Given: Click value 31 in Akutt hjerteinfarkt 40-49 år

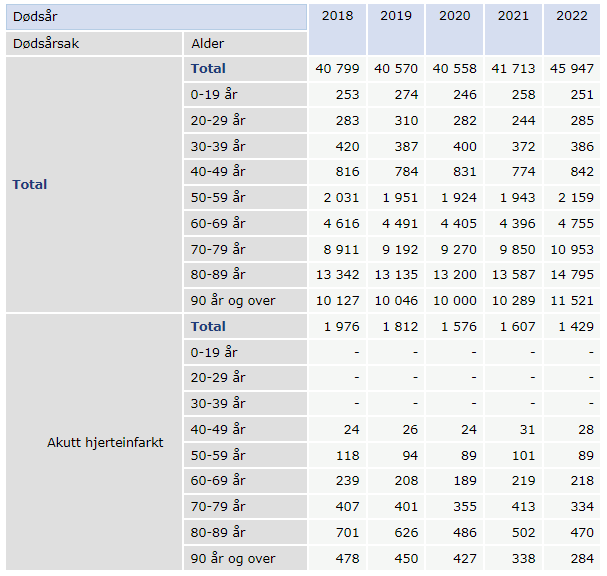Looking at the screenshot, I should click(x=527, y=429).
